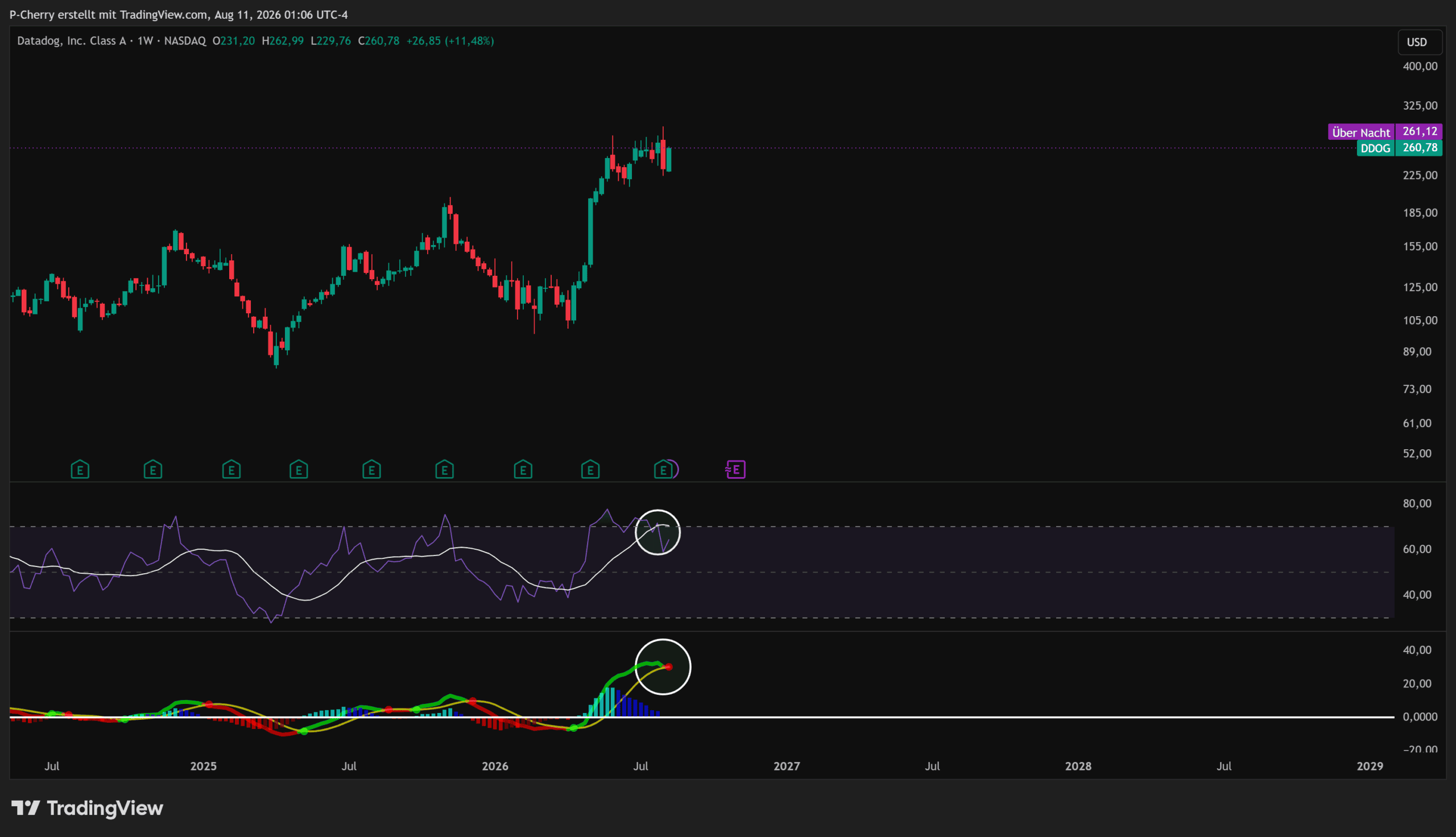Viewport: 1456px width, 837px height.
Task: Click the 105,00 price axis label
Action: [1420, 320]
